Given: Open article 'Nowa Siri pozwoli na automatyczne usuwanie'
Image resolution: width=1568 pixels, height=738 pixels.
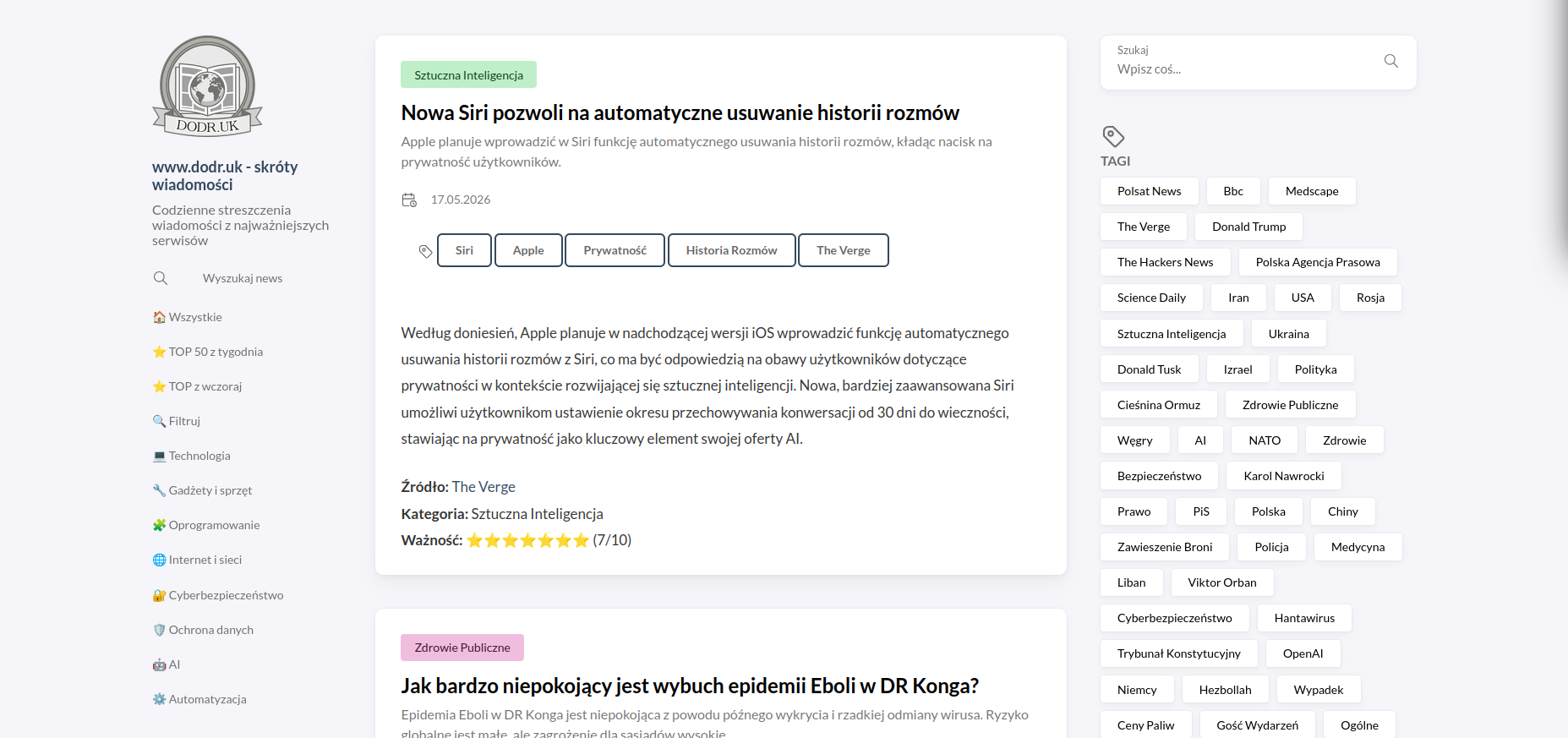Looking at the screenshot, I should point(680,112).
